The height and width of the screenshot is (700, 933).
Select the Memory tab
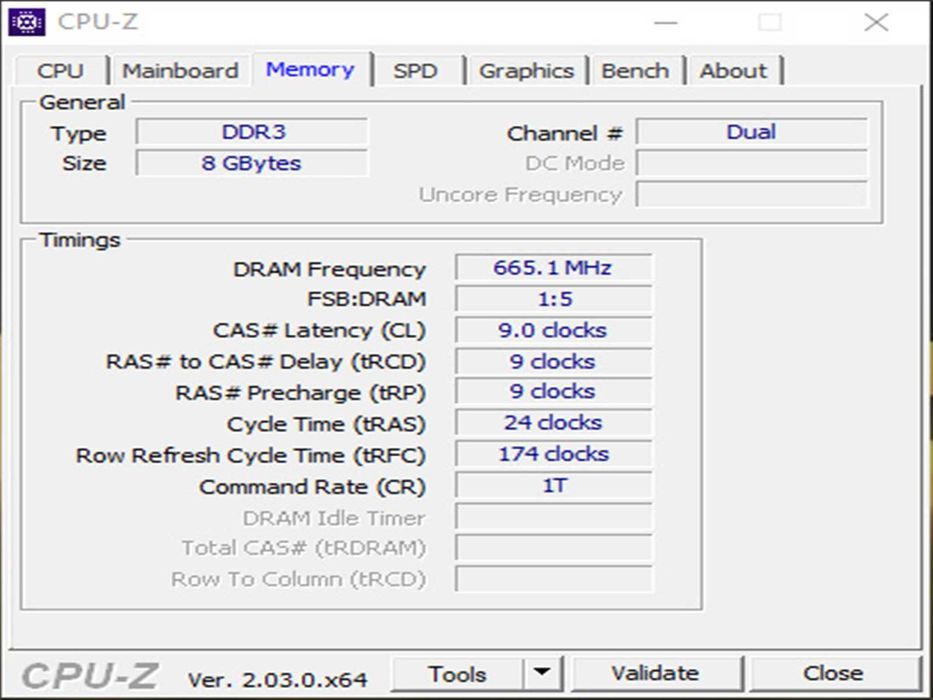(311, 70)
